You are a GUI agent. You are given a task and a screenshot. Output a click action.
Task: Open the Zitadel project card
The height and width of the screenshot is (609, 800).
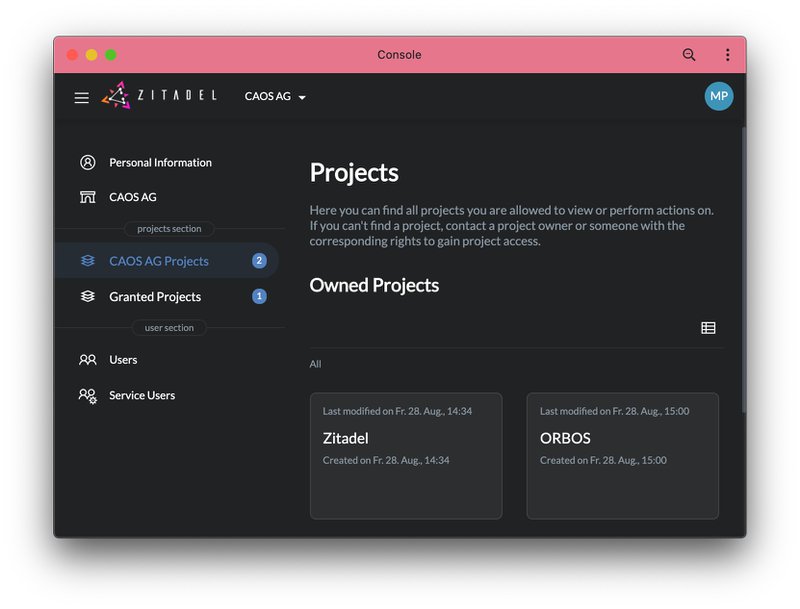[406, 456]
